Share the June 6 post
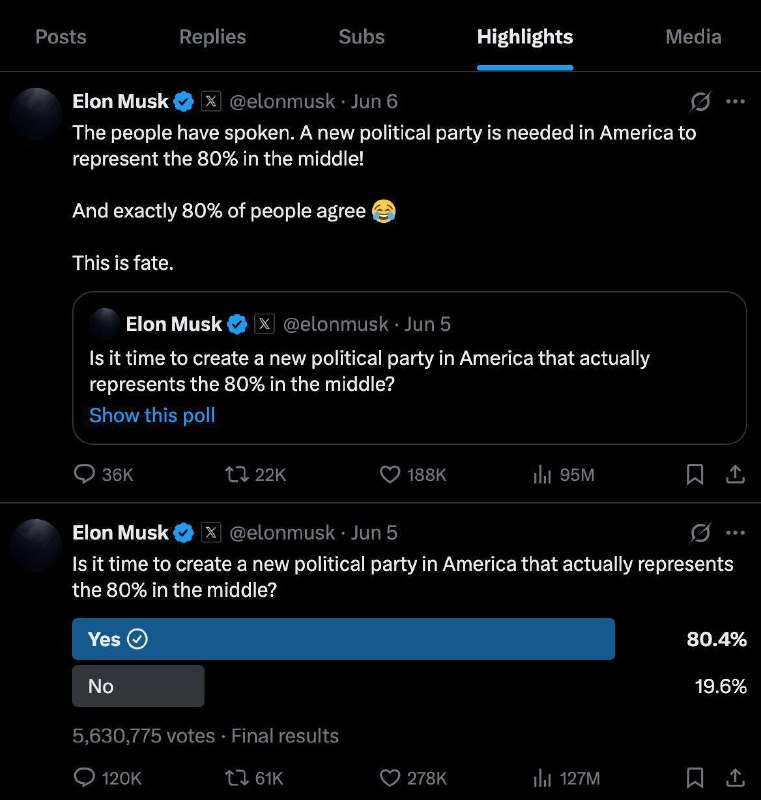Screen dimensions: 761x800 tap(735, 475)
